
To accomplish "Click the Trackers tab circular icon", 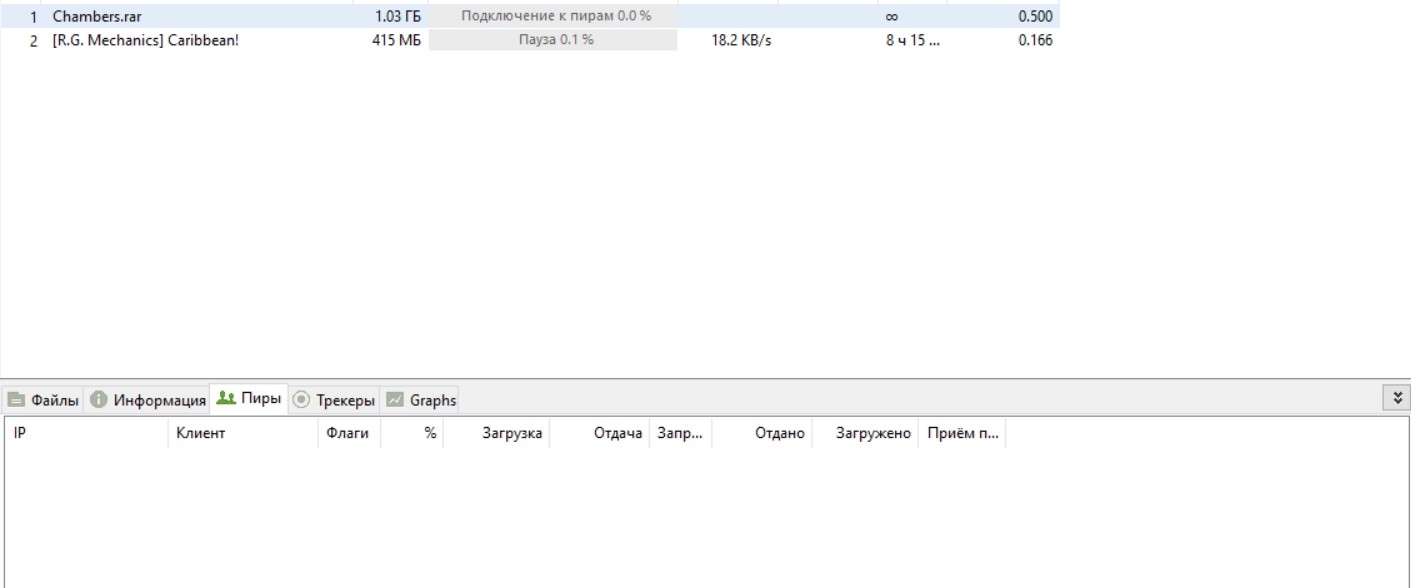I will [x=301, y=400].
